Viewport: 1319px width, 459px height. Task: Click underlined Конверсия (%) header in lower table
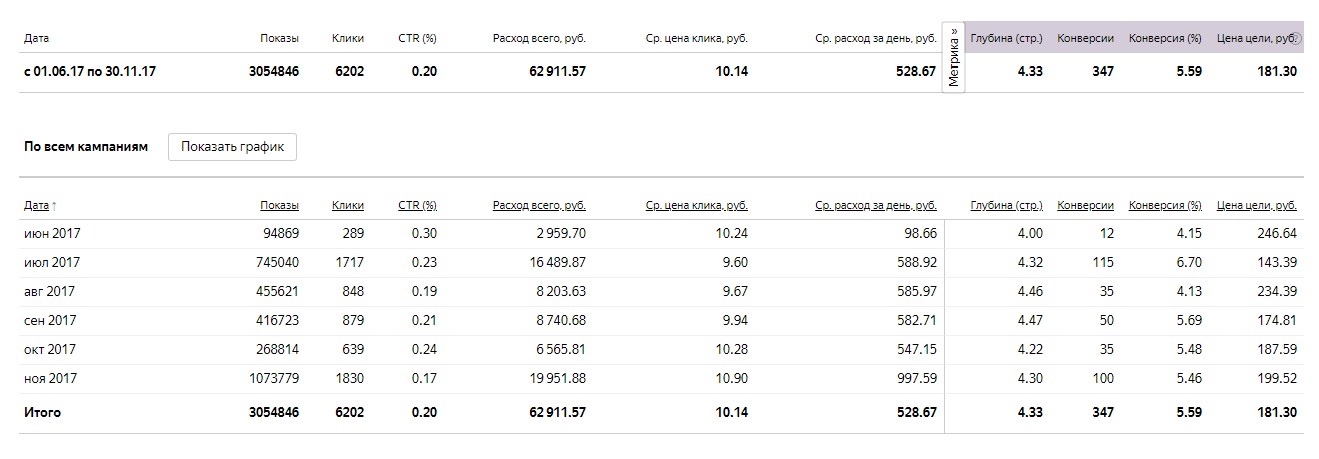click(1165, 205)
